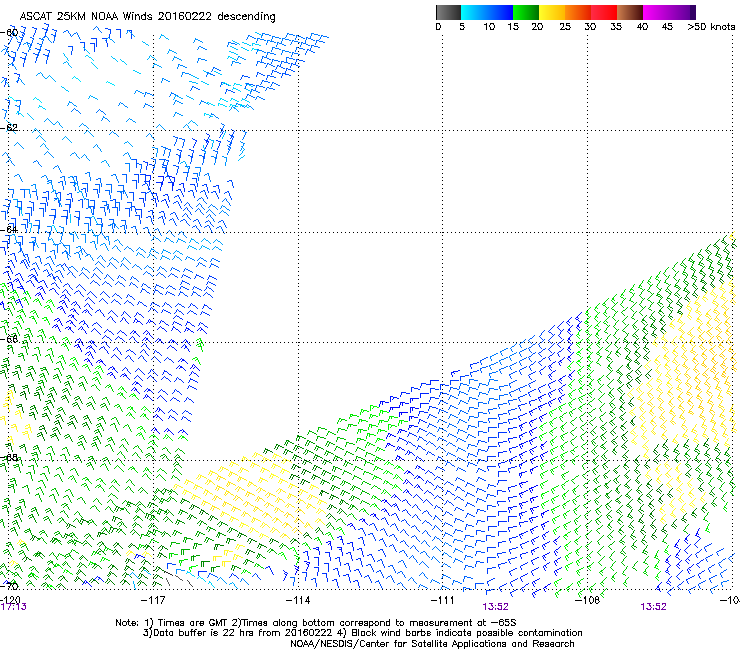Click the cyan 5-10 knots legend segment
Screen dimensions: 740x650
click(474, 12)
